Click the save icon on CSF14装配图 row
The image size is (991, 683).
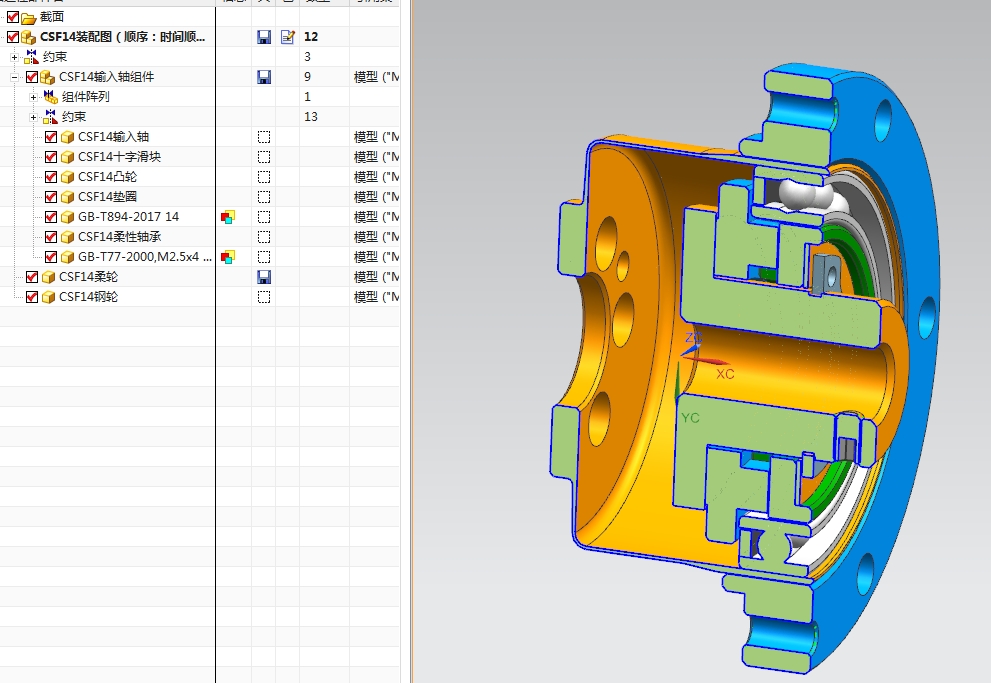pyautogui.click(x=264, y=37)
